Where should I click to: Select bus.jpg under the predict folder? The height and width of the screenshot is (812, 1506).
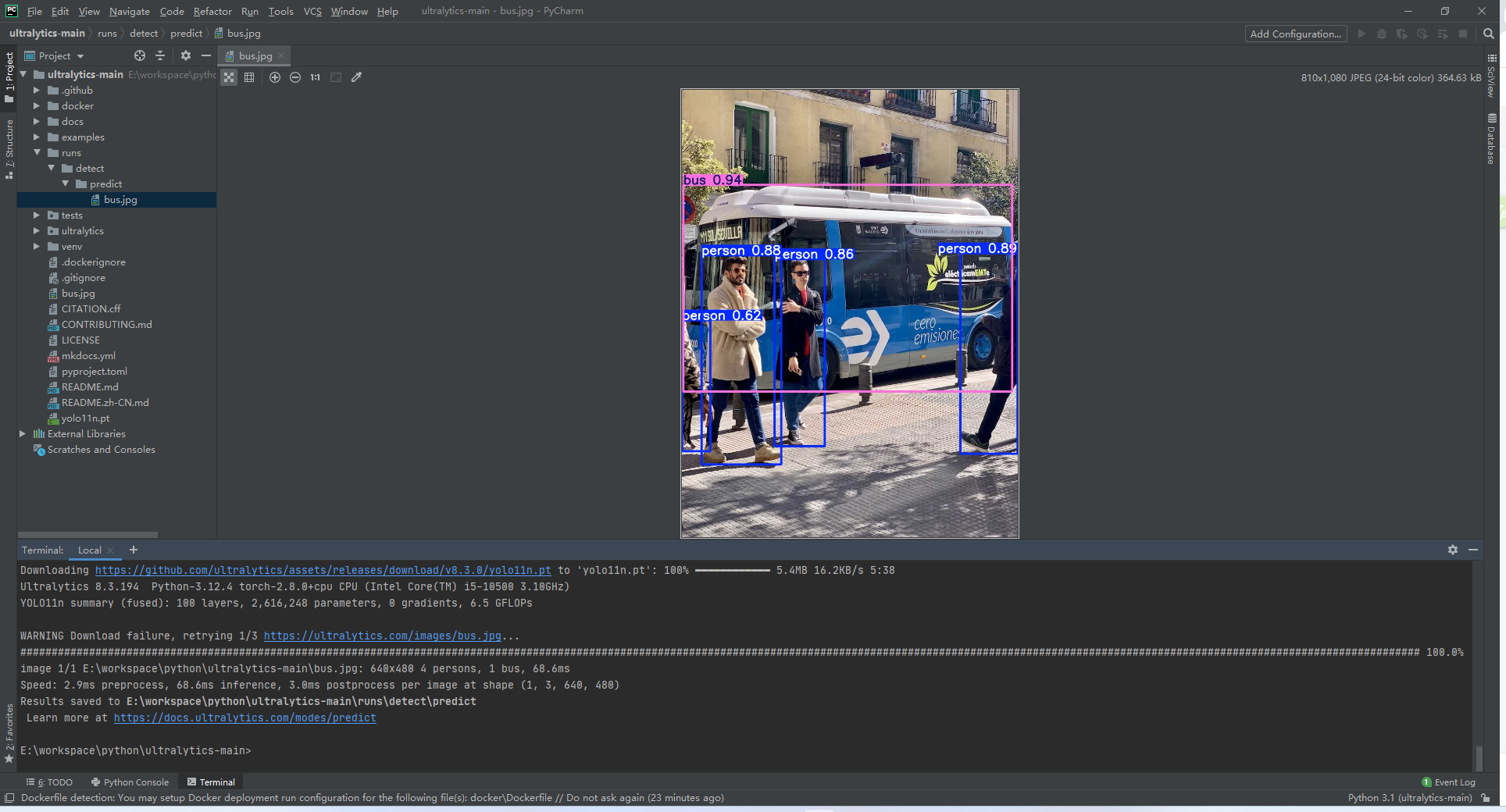[x=120, y=199]
